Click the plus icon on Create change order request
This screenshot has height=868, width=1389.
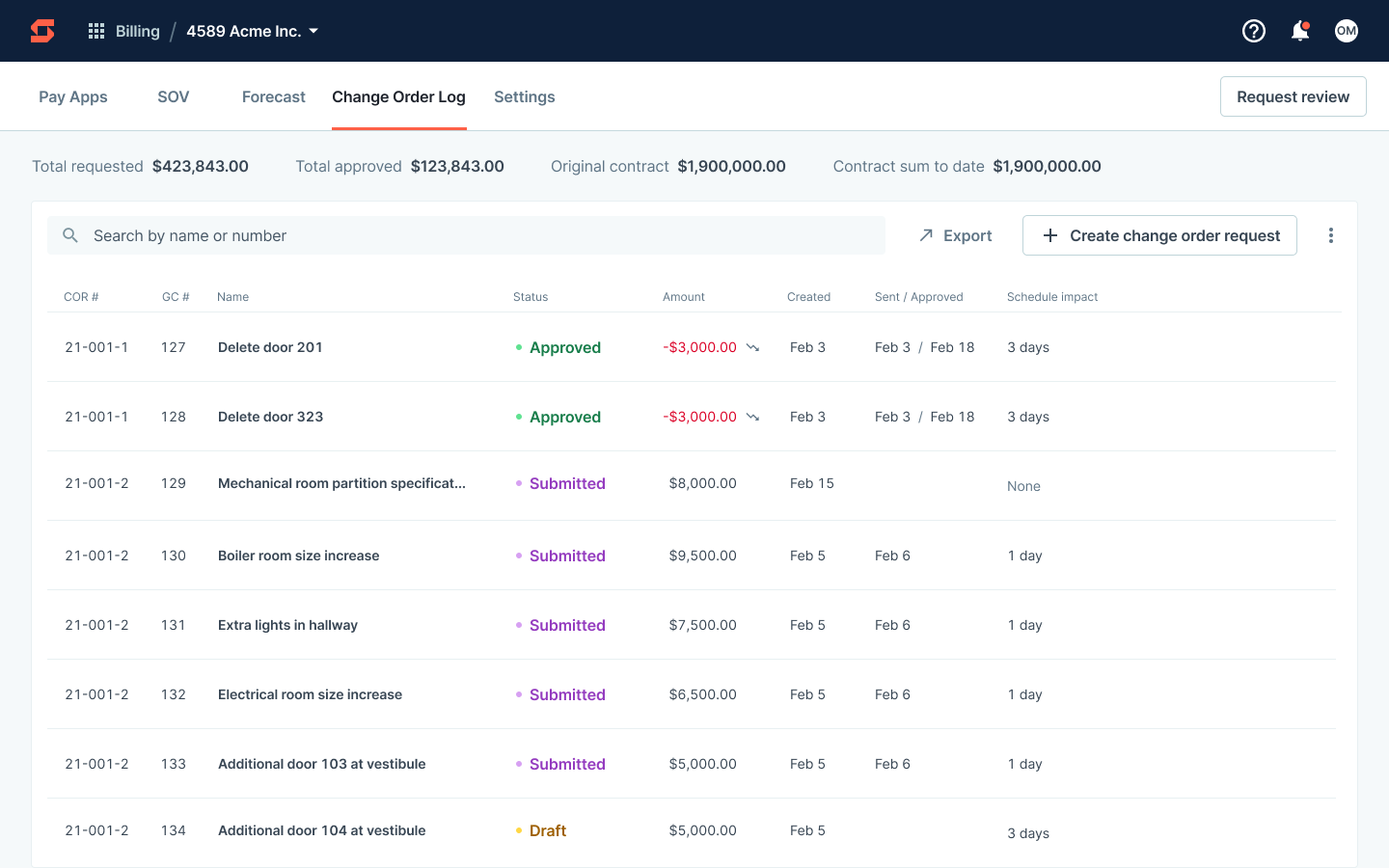point(1049,234)
